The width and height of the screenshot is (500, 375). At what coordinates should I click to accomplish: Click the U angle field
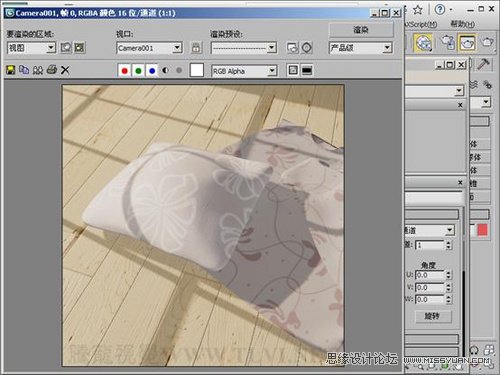pyautogui.click(x=430, y=275)
